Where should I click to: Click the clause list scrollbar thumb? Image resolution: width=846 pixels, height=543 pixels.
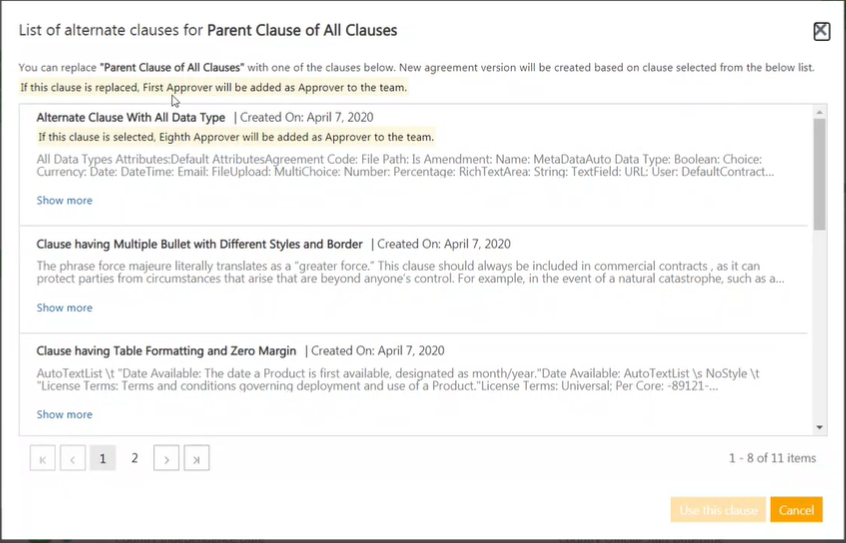820,175
